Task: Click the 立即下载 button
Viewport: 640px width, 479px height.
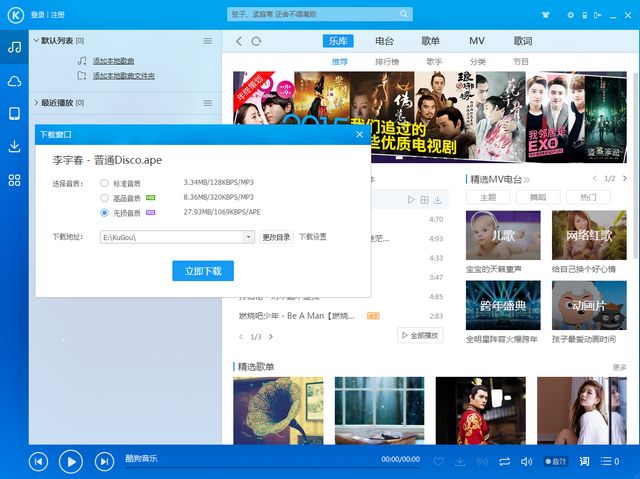Action: [x=203, y=271]
